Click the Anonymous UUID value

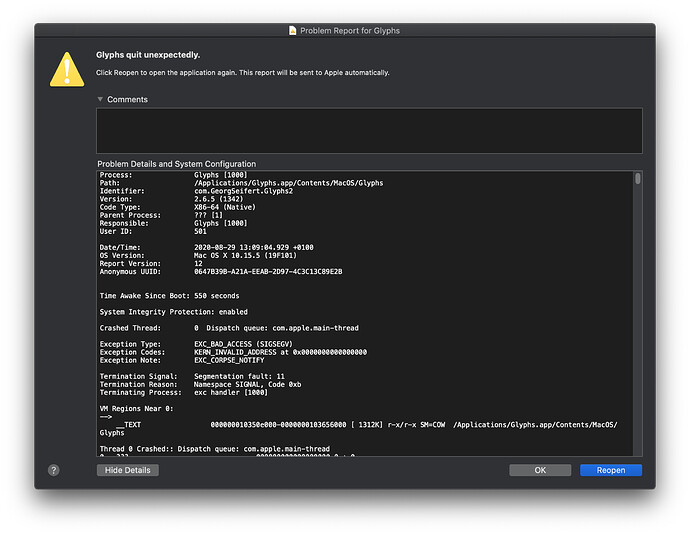click(268, 271)
